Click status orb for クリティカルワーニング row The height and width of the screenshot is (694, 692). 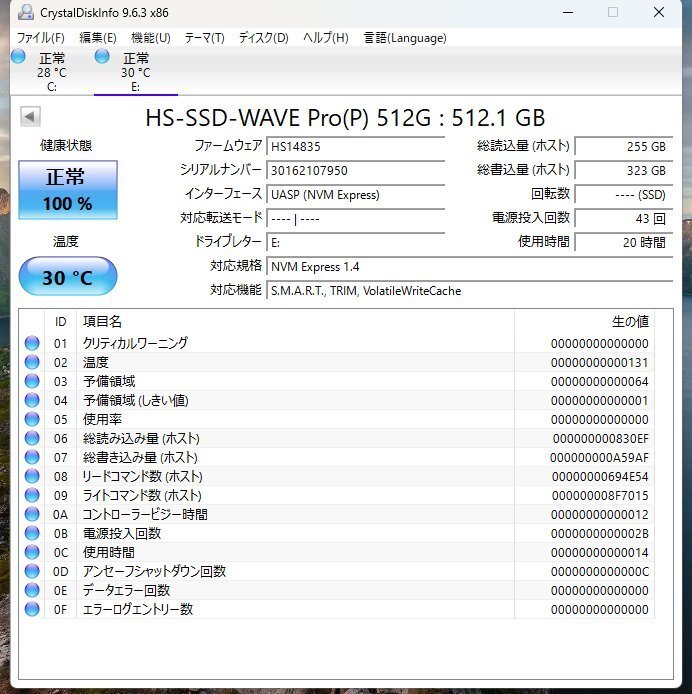32,343
